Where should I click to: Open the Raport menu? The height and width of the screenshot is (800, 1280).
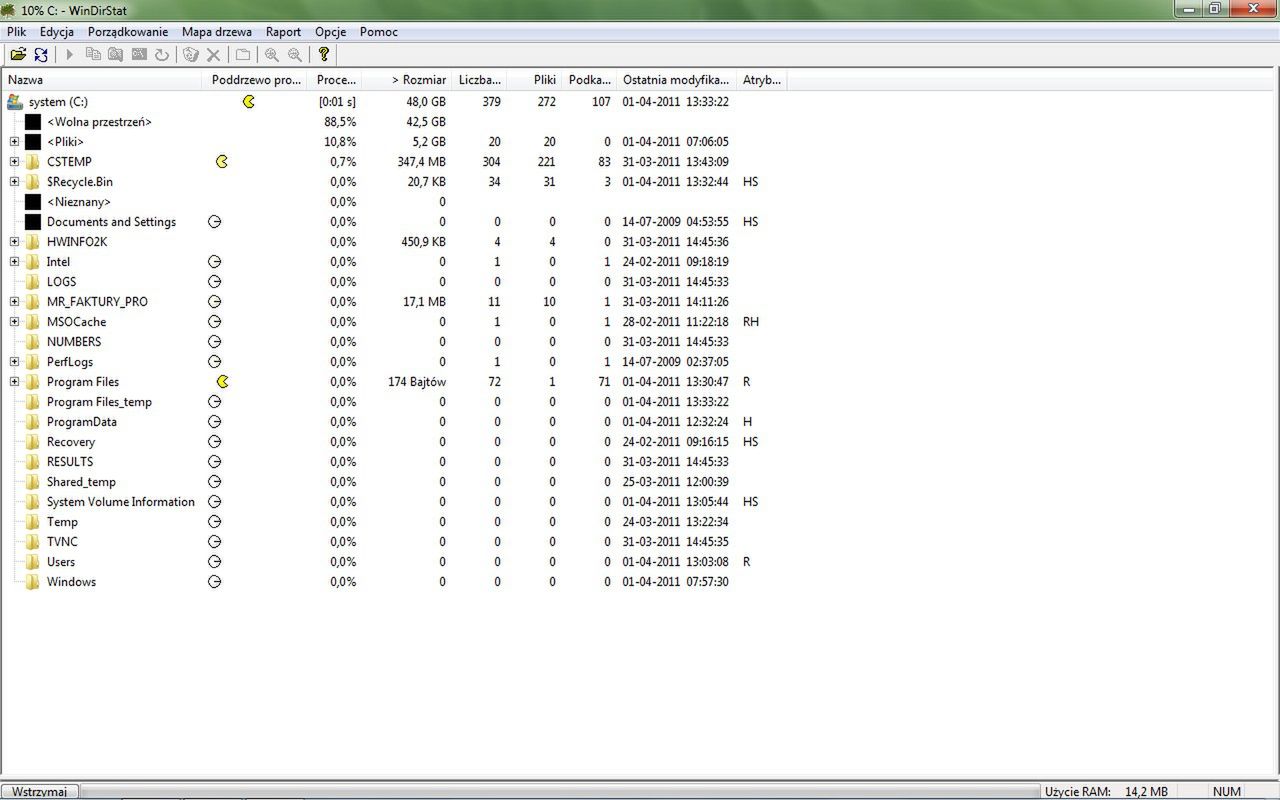(x=283, y=32)
